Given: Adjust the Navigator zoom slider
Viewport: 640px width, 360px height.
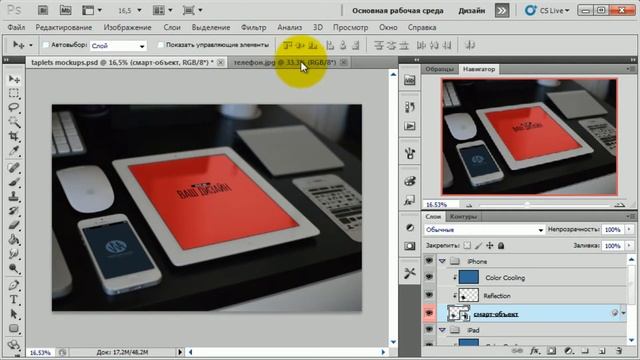Looking at the screenshot, I should coord(527,204).
